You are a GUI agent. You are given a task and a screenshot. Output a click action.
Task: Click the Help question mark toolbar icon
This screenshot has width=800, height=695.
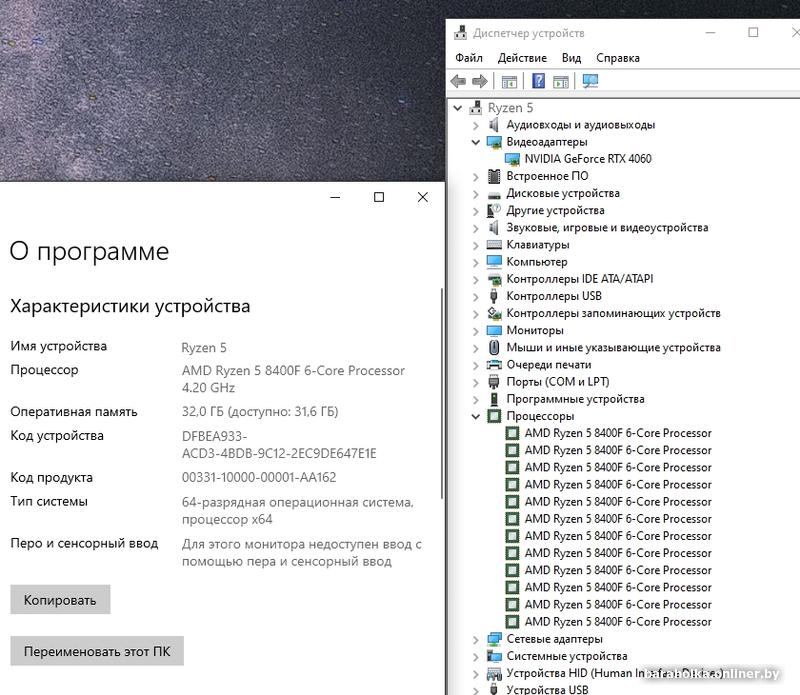pyautogui.click(x=538, y=81)
